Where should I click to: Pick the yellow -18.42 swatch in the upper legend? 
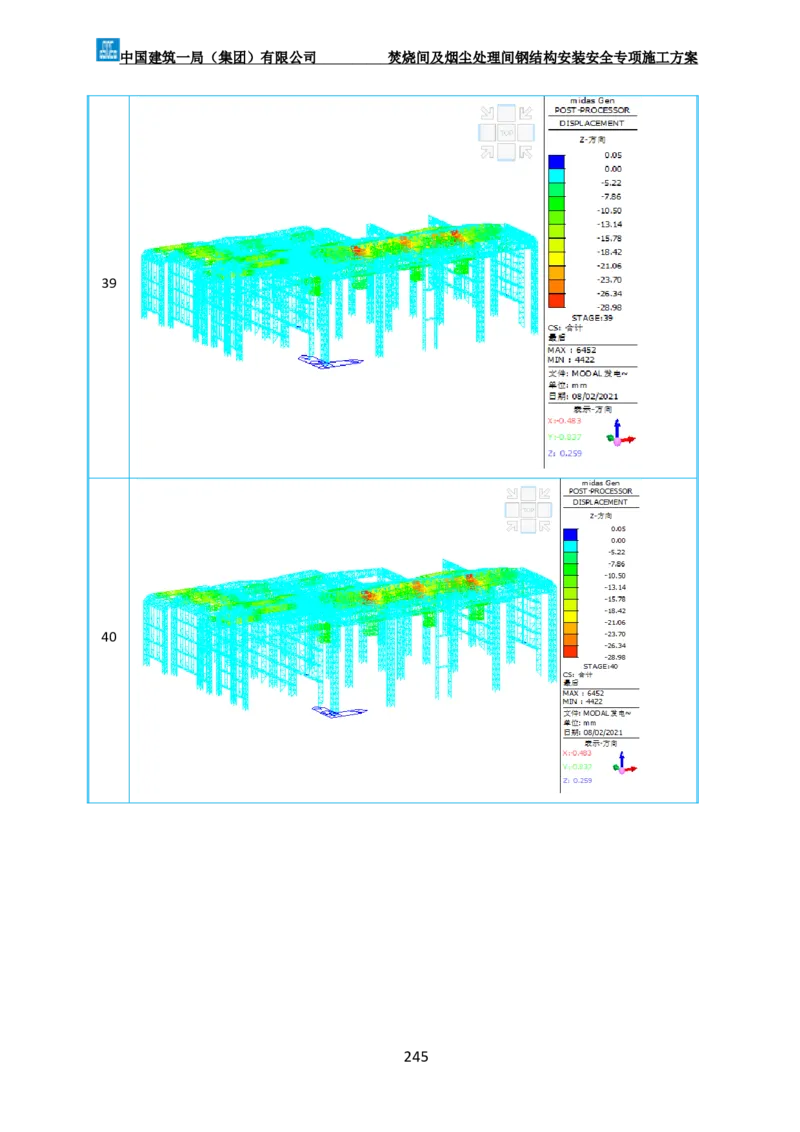[x=557, y=256]
